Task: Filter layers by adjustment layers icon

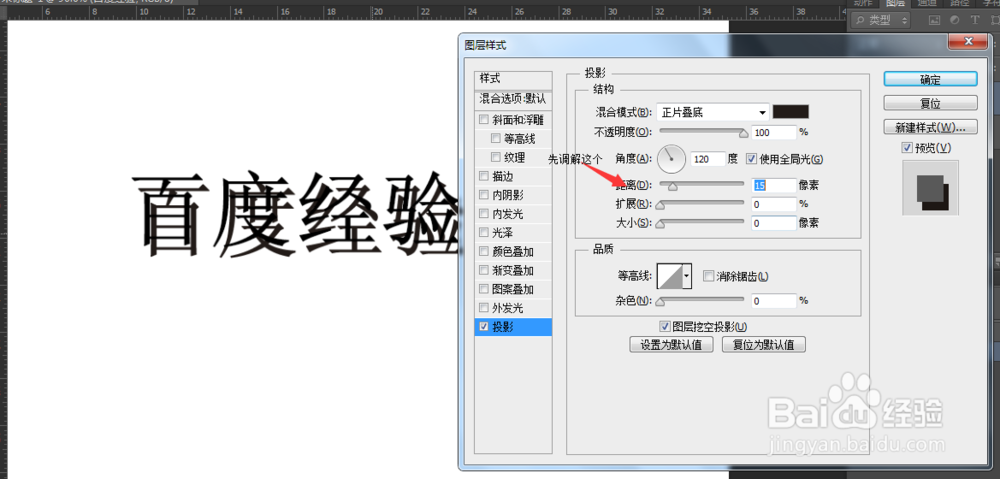Action: [955, 20]
